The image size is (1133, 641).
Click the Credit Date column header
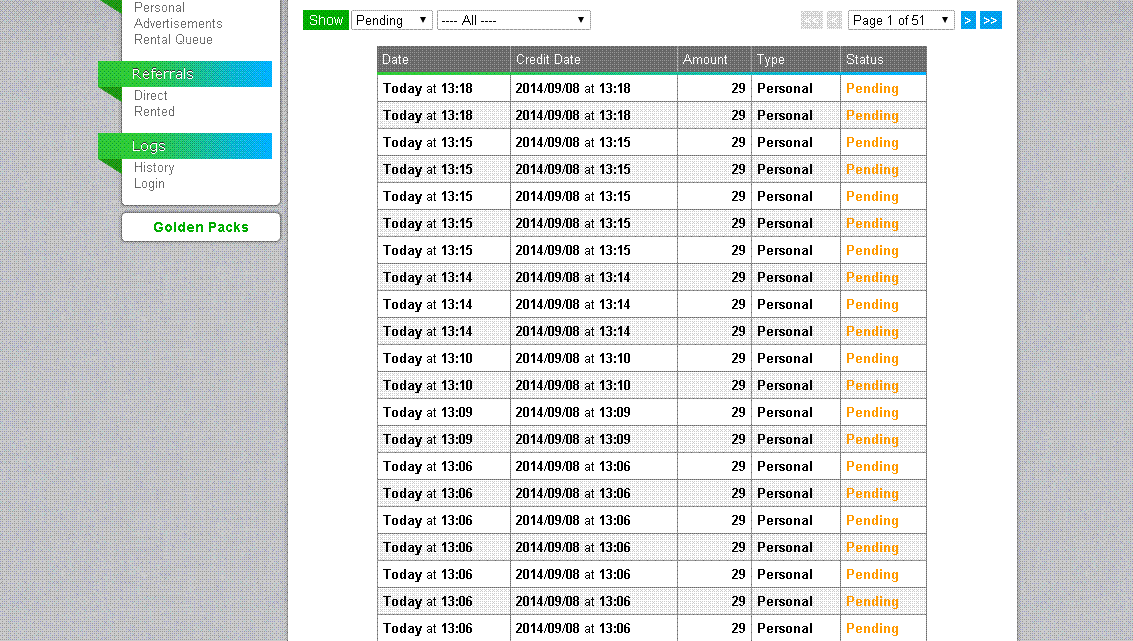(594, 59)
